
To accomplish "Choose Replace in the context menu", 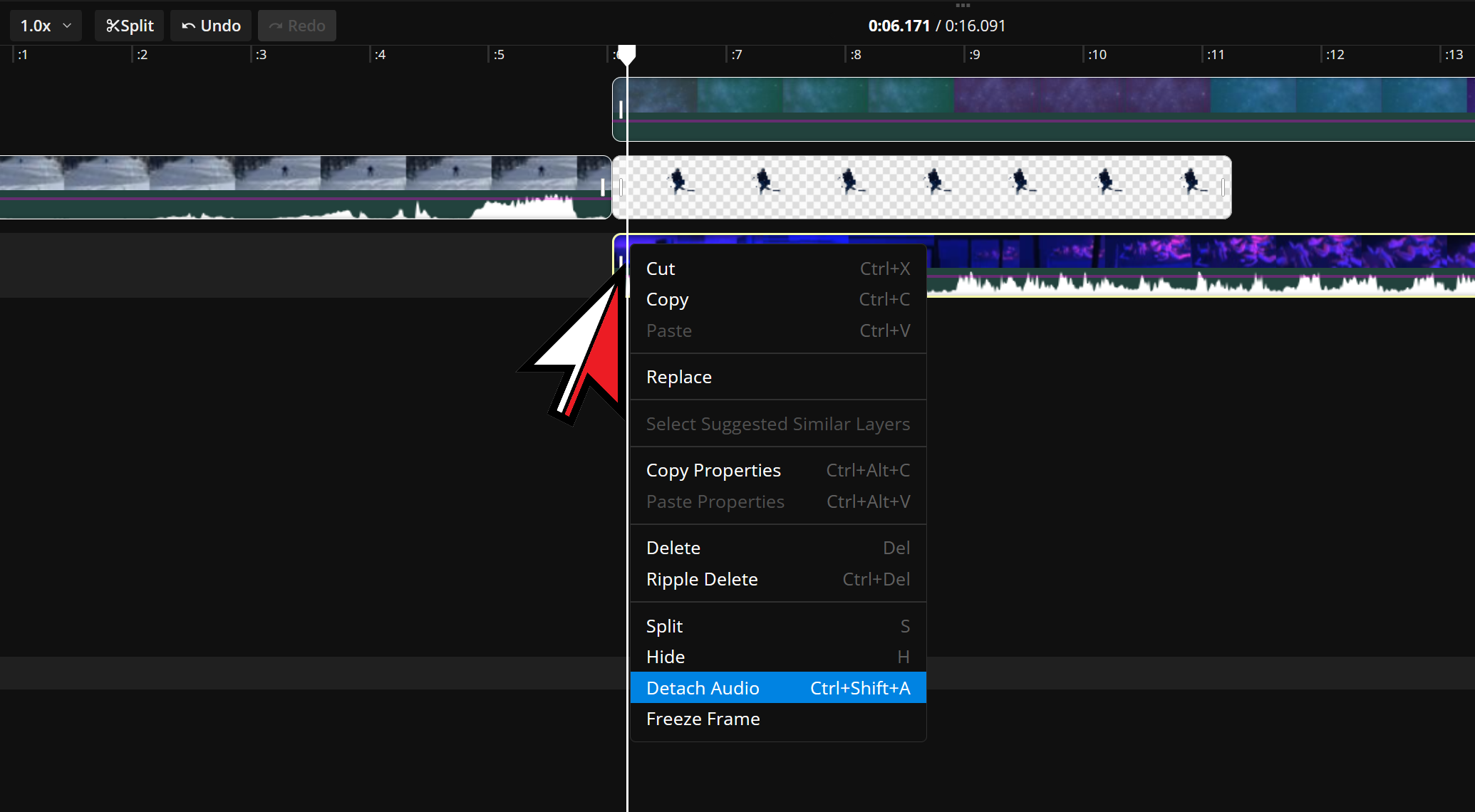I will pos(777,377).
